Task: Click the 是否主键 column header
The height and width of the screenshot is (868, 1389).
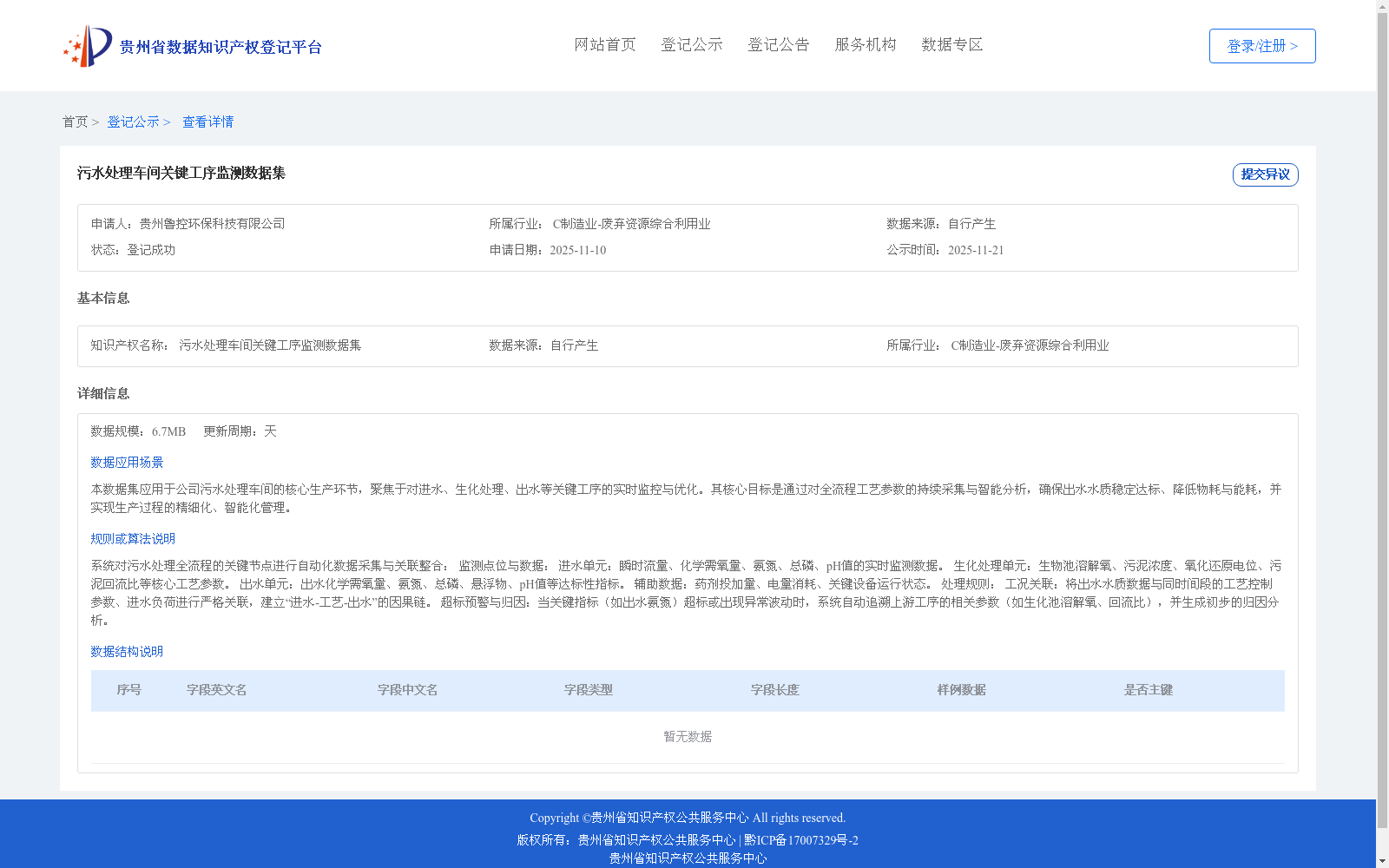Action: [x=1149, y=690]
